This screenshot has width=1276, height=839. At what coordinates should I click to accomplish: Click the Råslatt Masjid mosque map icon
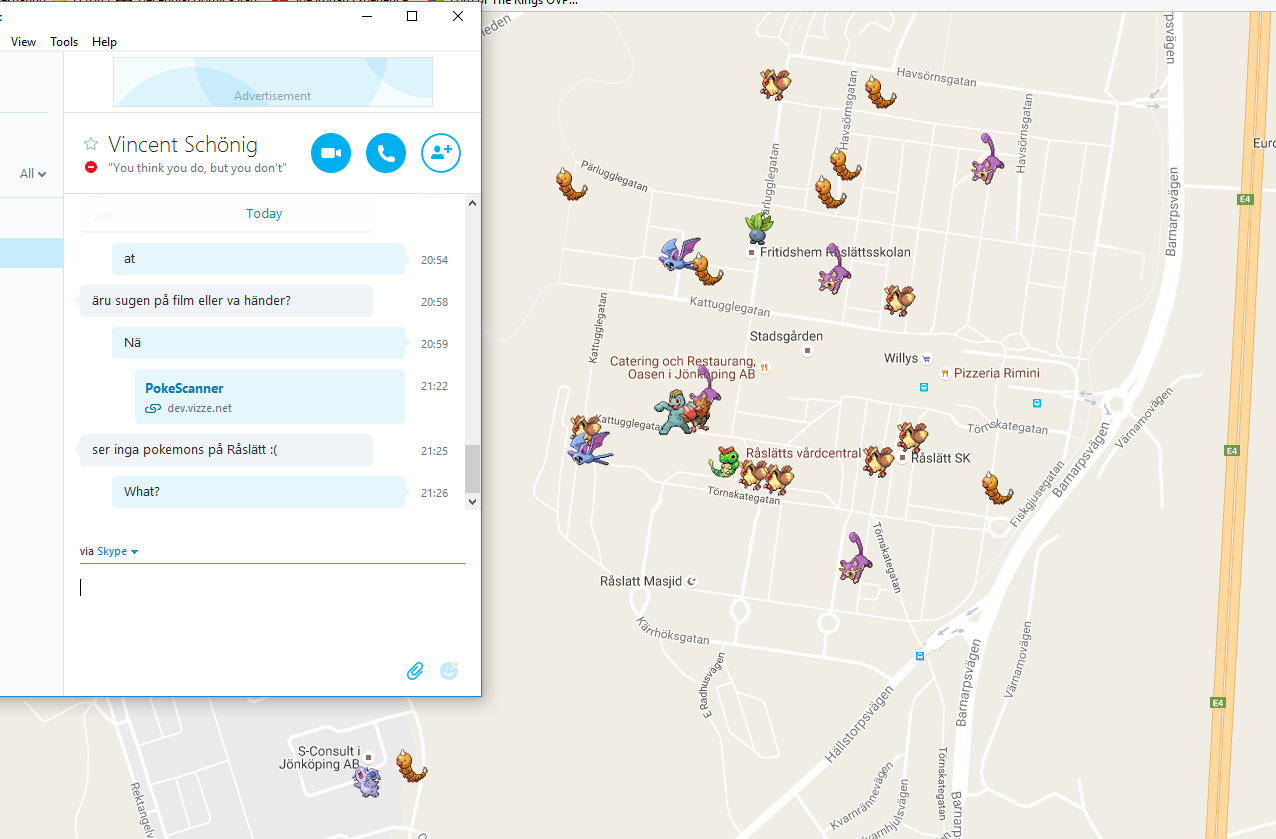pyautogui.click(x=690, y=581)
